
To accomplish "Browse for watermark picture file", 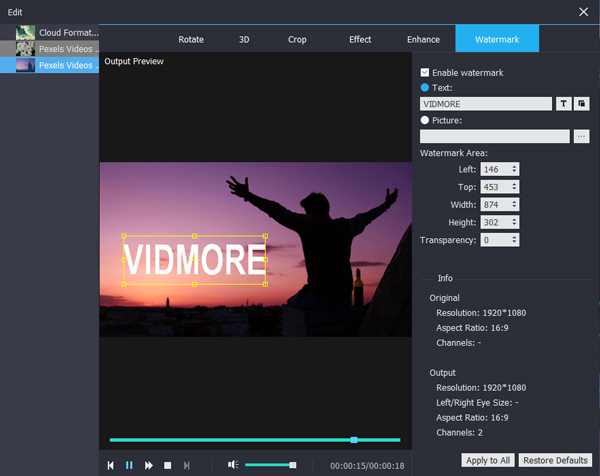I will (x=581, y=136).
